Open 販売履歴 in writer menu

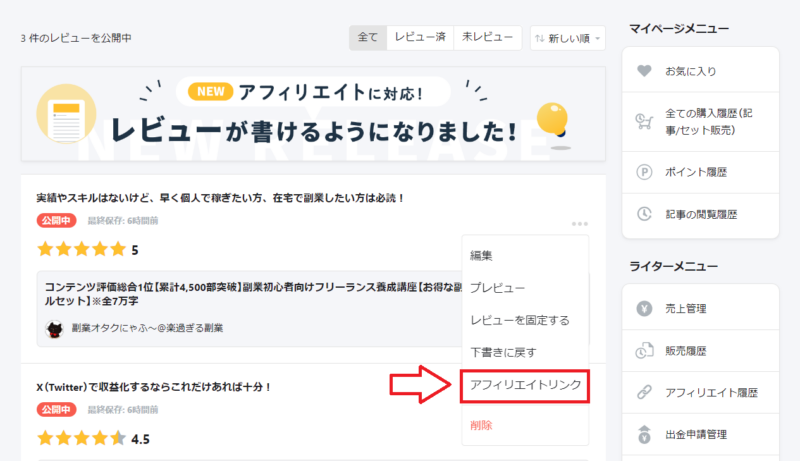point(701,351)
